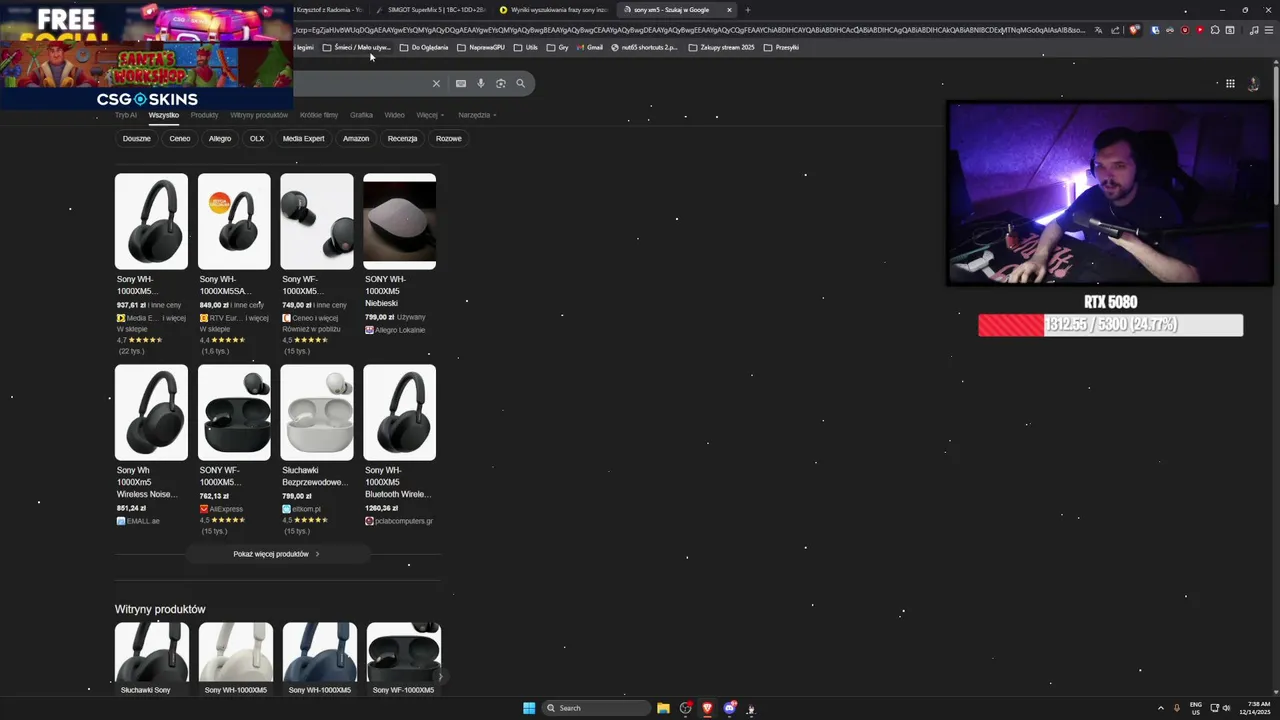Switch to 'Wyniki wyszukiwania frazy sony' tab
This screenshot has width=1280, height=720.
pos(555,10)
